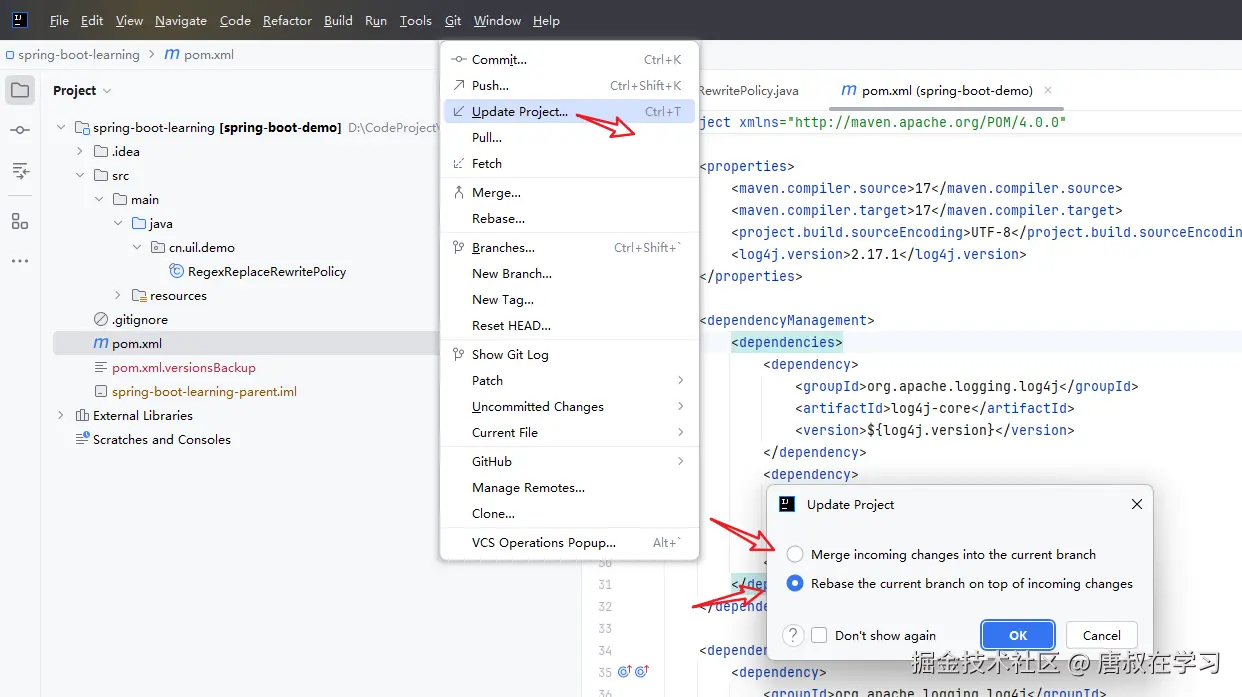Open the Build menu
Viewport: 1242px width, 697px height.
(338, 20)
